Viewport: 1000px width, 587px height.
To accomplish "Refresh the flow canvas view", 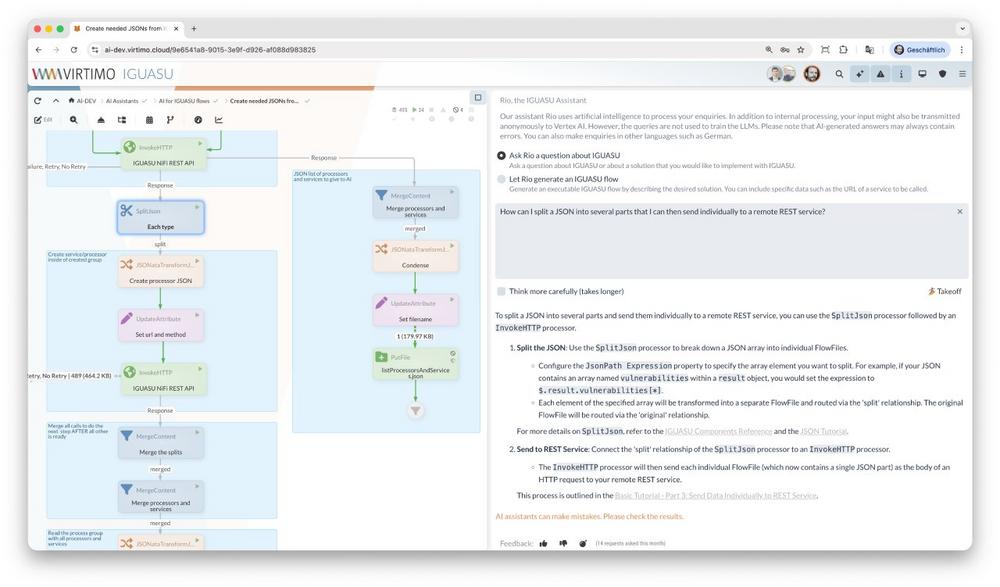I will coord(38,101).
